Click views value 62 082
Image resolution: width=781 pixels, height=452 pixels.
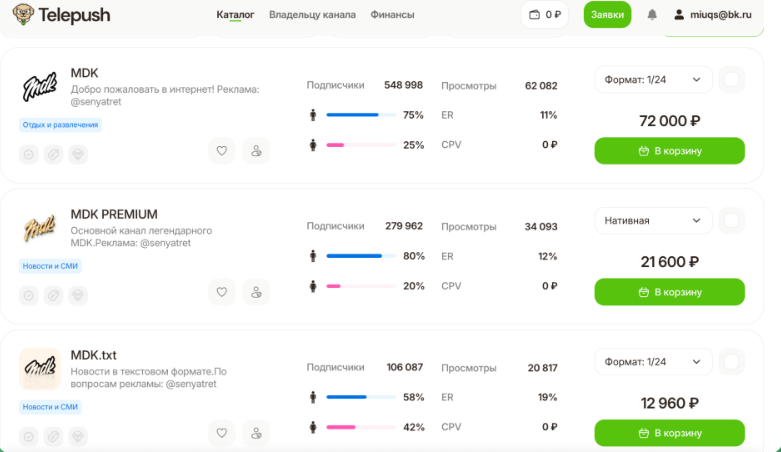point(541,86)
